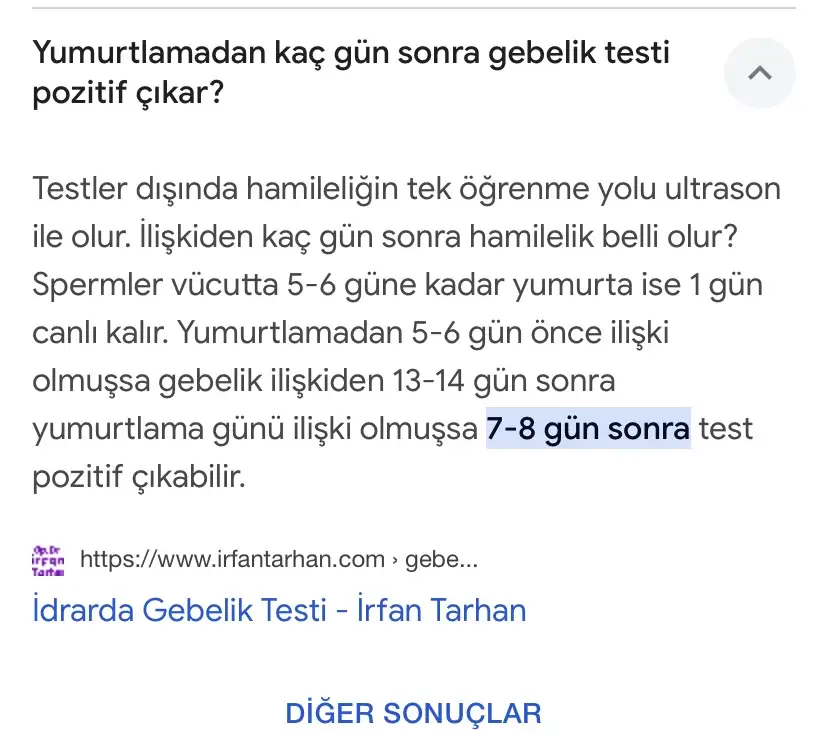Select the highlighted text "7-8 gün sonra"

pos(587,428)
